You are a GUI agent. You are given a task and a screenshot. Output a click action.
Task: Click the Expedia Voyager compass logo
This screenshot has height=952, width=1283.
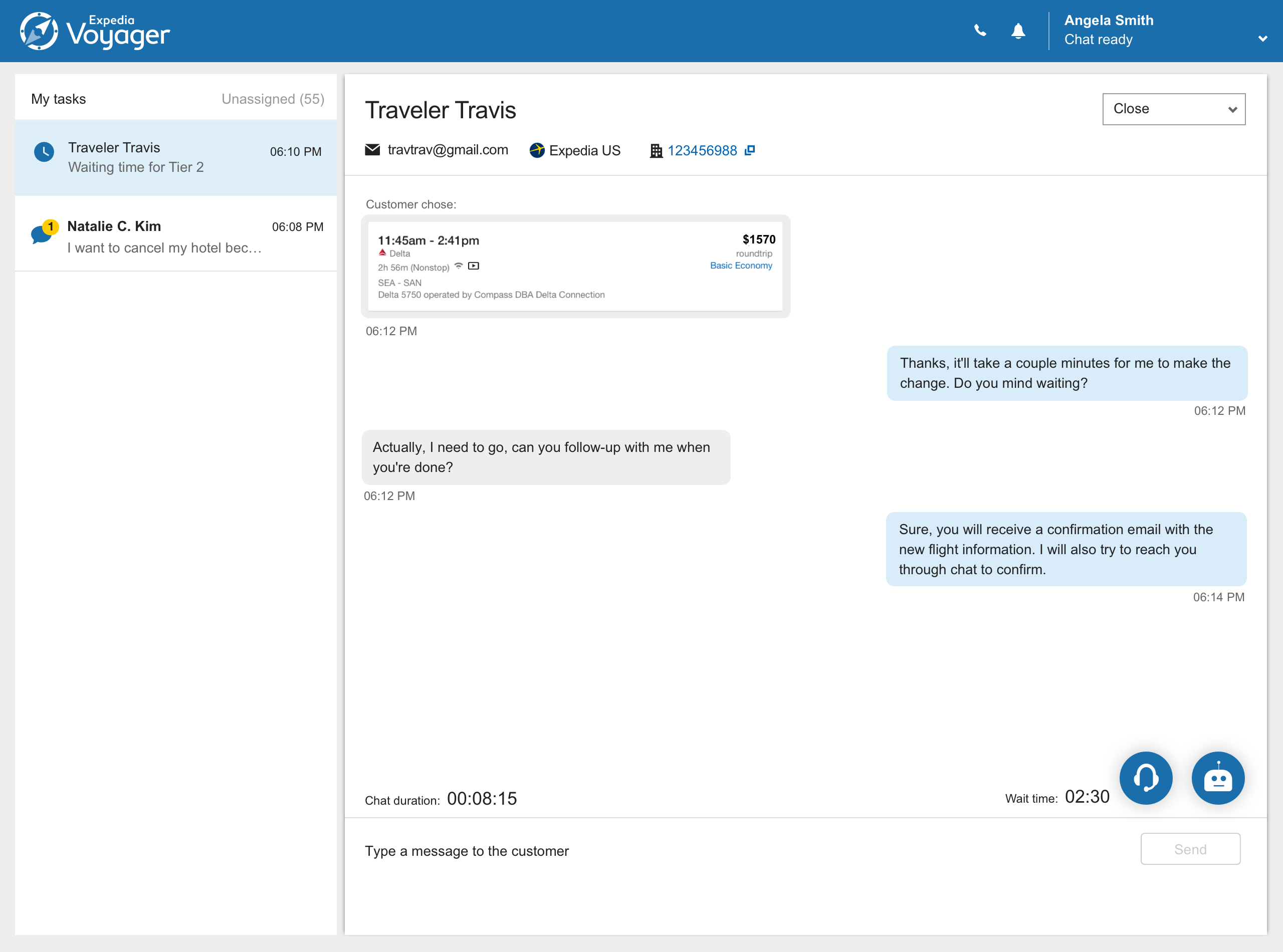[x=39, y=31]
